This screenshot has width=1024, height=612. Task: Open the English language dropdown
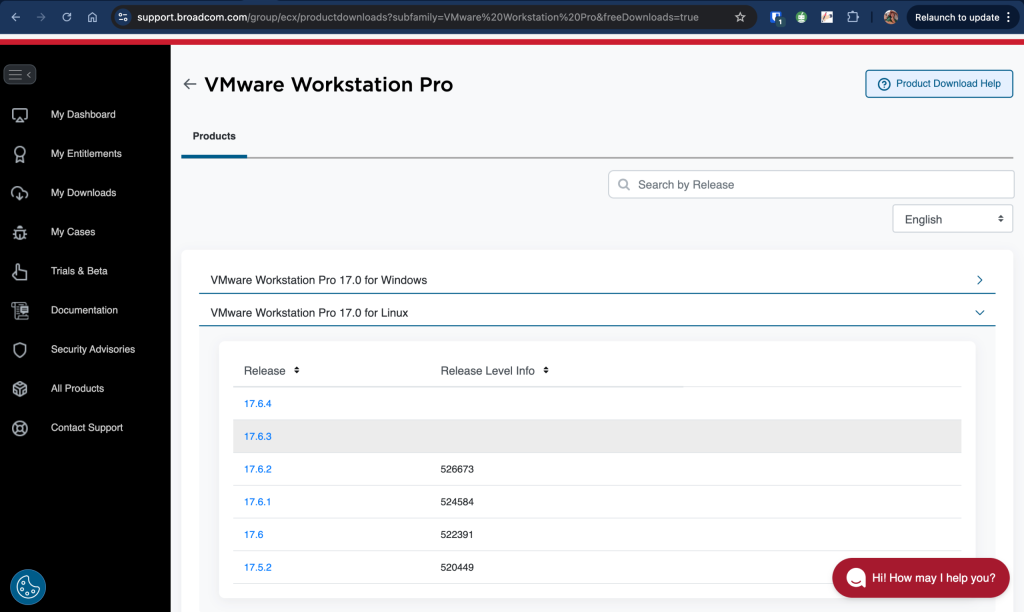coord(951,218)
